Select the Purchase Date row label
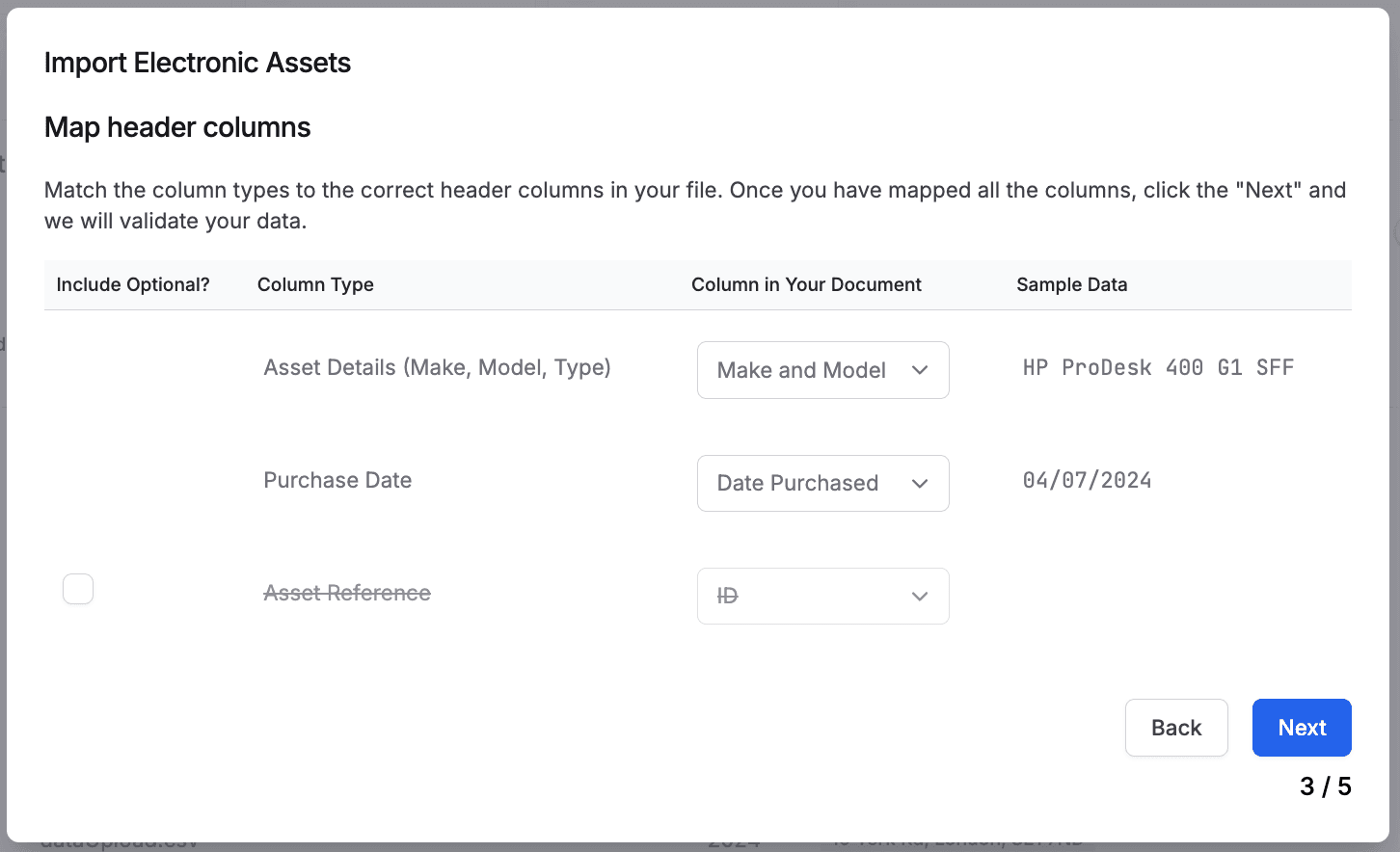 [x=337, y=480]
